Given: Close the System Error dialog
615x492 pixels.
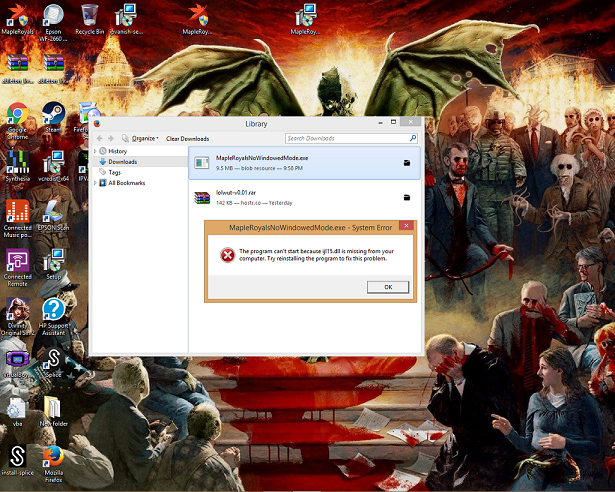Looking at the screenshot, I should 406,226.
